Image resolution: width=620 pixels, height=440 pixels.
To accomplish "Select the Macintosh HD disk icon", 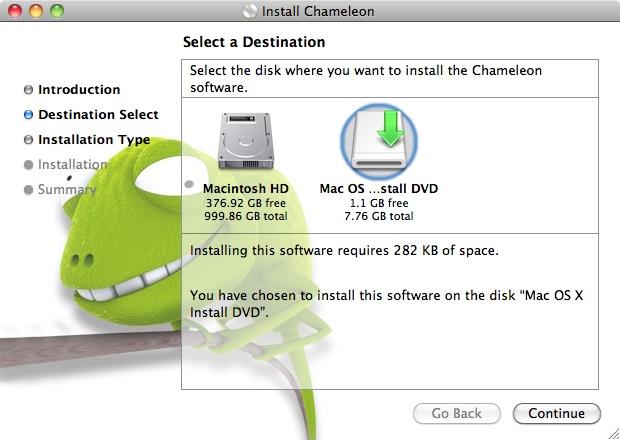I will click(246, 141).
